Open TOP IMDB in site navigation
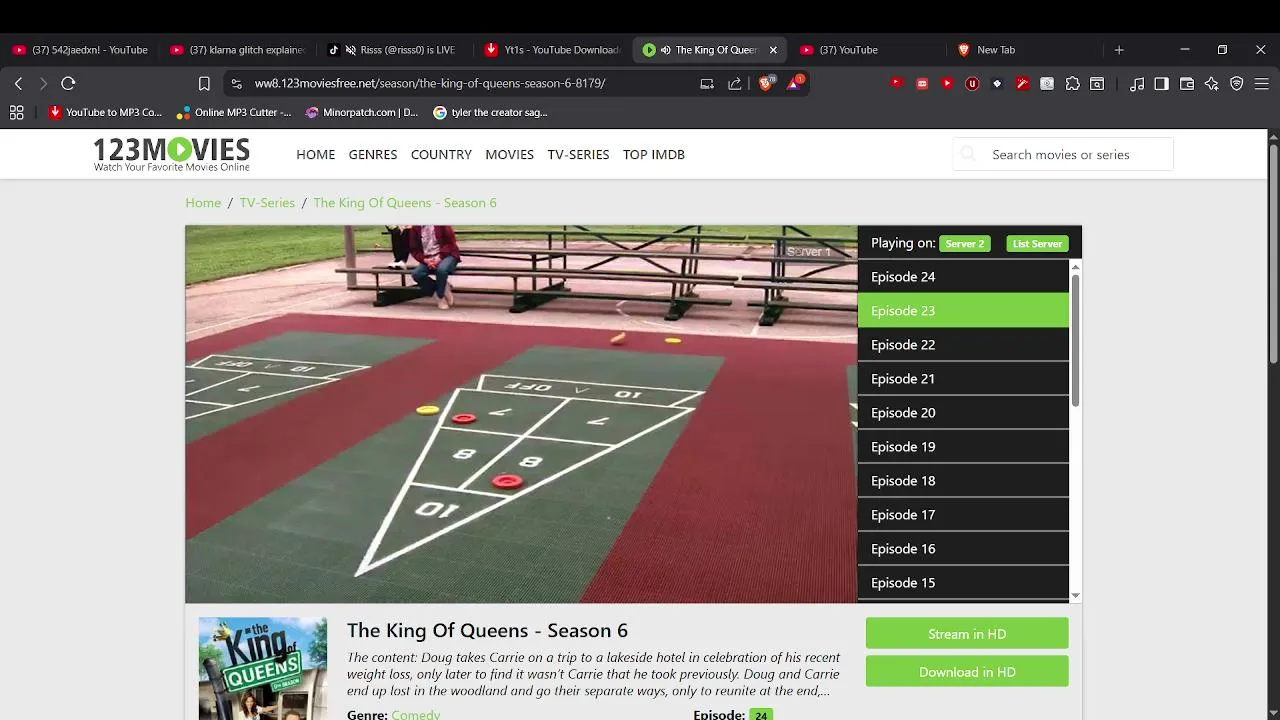This screenshot has width=1280, height=720. (x=654, y=155)
